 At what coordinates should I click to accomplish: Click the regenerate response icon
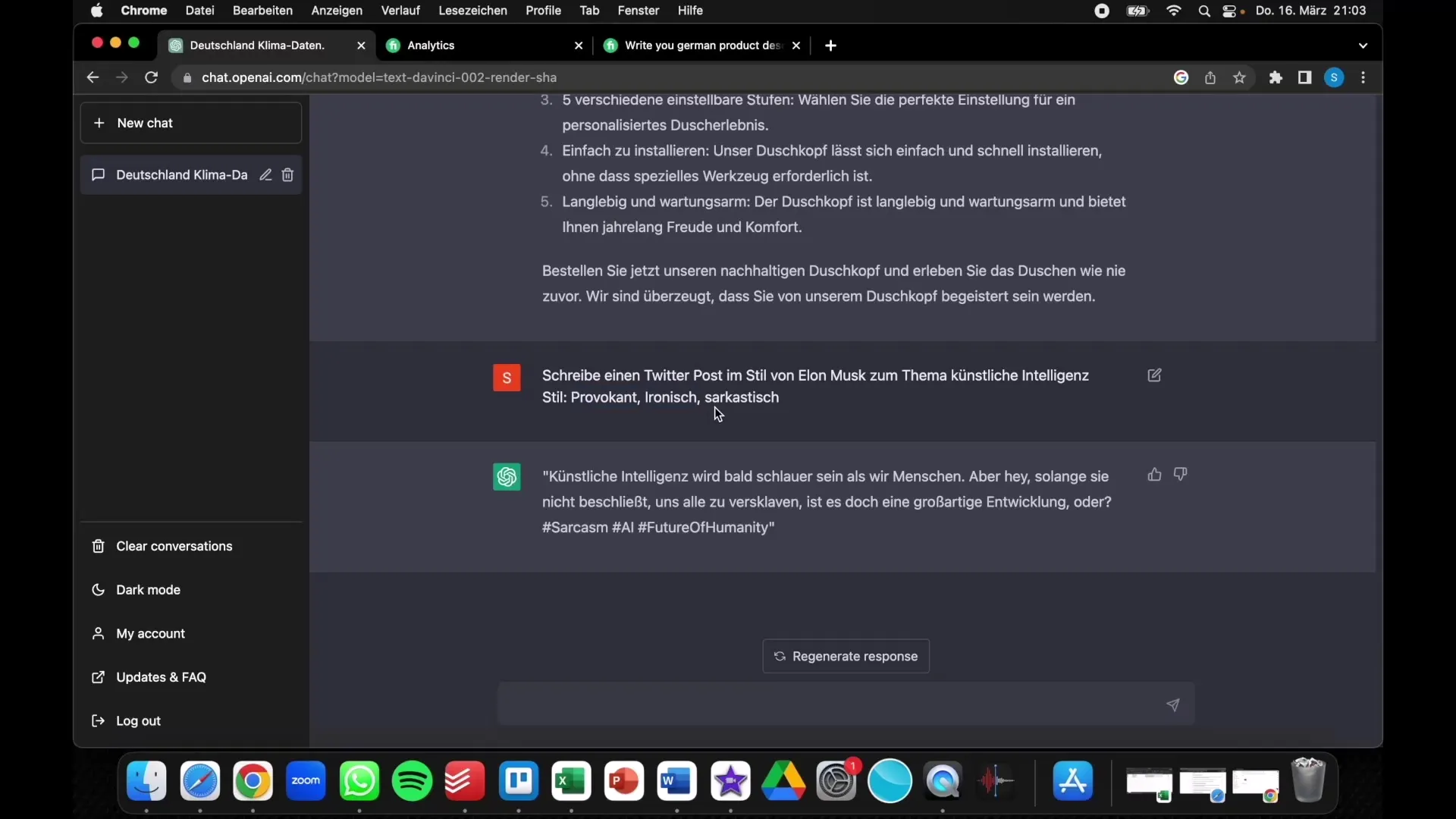(x=779, y=656)
